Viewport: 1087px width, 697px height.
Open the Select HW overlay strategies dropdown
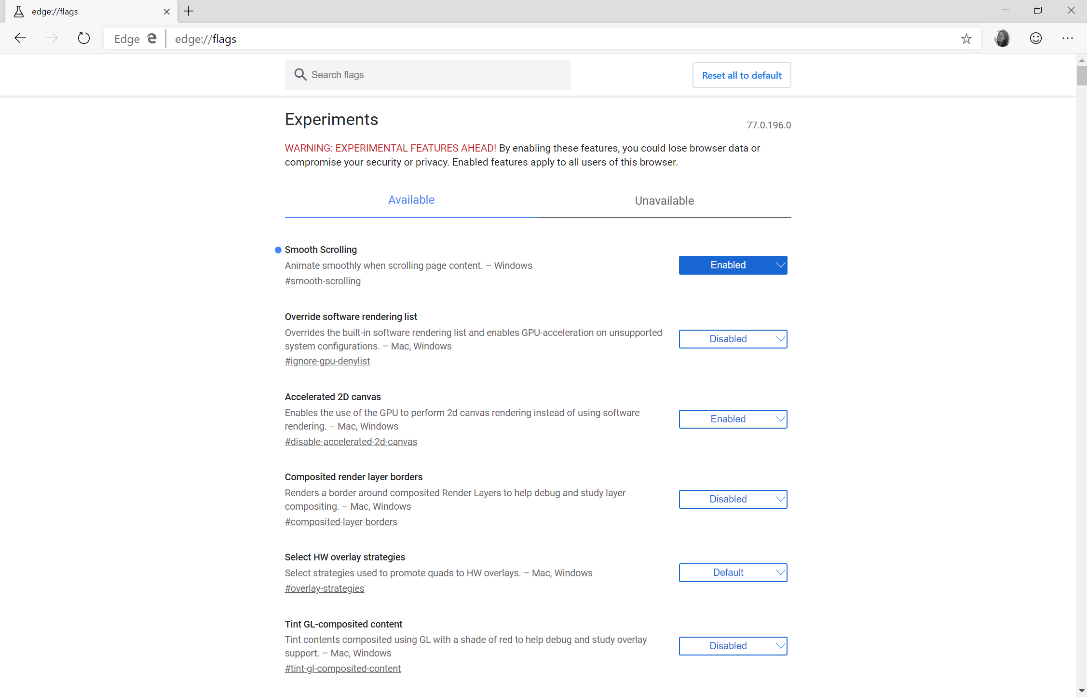coord(733,572)
